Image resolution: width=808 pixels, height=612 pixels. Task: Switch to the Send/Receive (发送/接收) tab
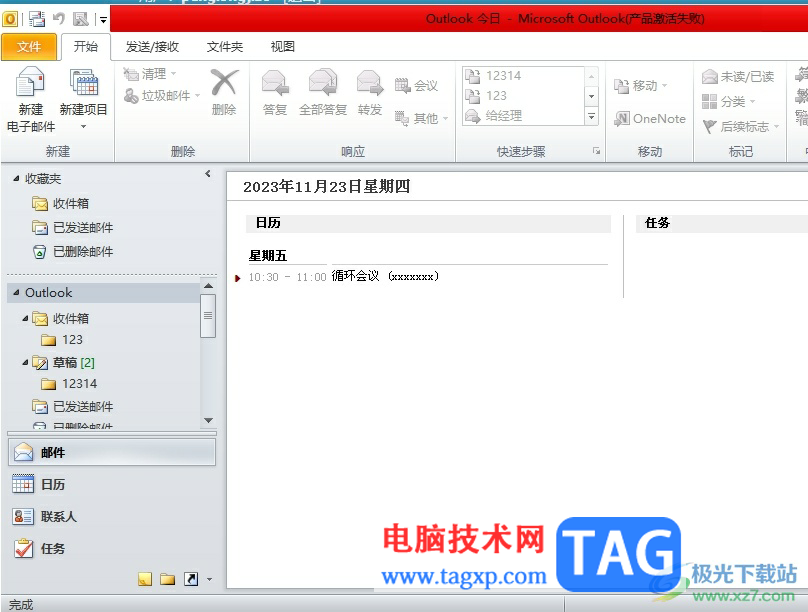coord(153,47)
